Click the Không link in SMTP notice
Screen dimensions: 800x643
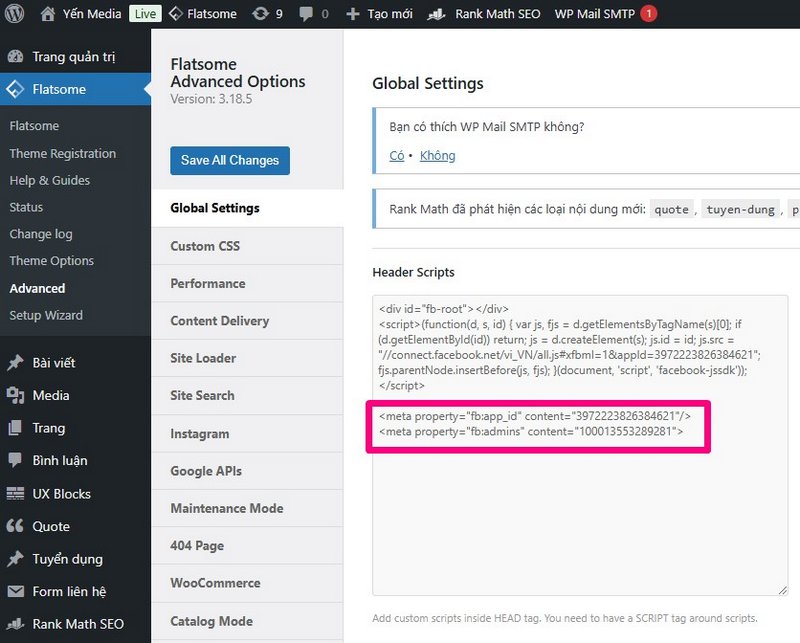(437, 156)
